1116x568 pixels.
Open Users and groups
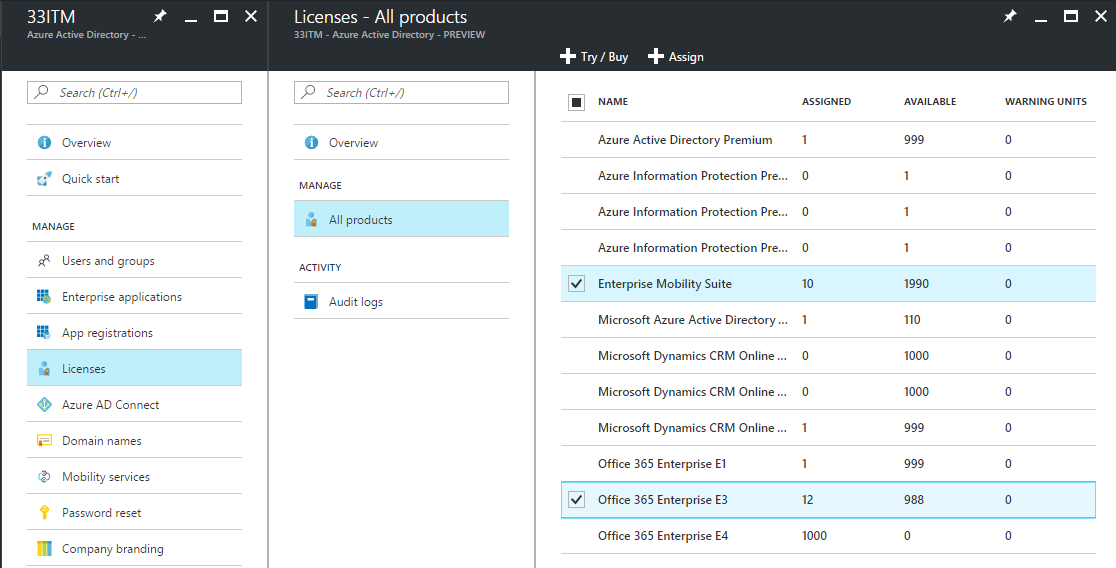tap(135, 261)
